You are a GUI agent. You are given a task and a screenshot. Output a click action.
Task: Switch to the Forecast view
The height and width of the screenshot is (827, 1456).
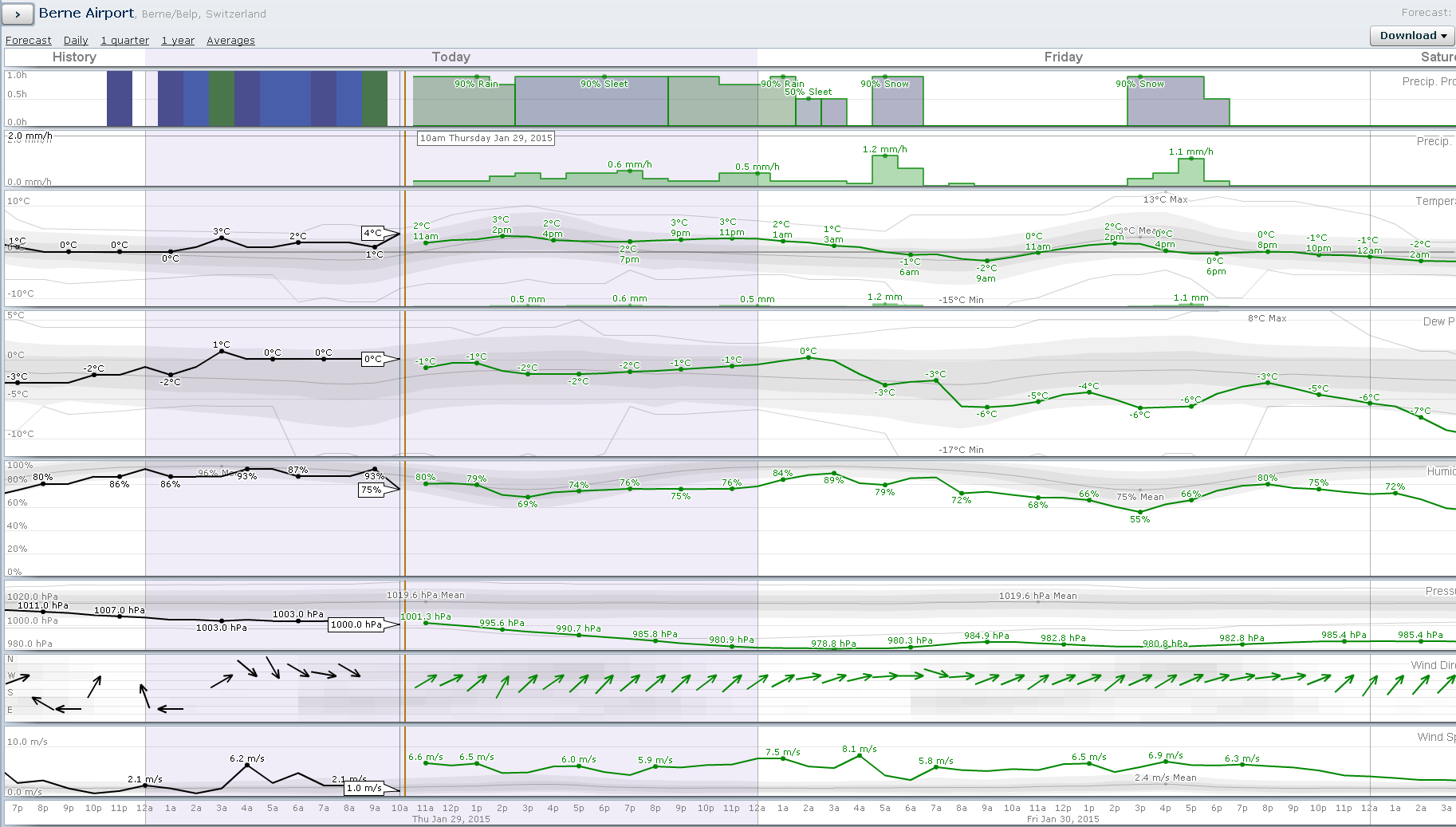[x=28, y=41]
